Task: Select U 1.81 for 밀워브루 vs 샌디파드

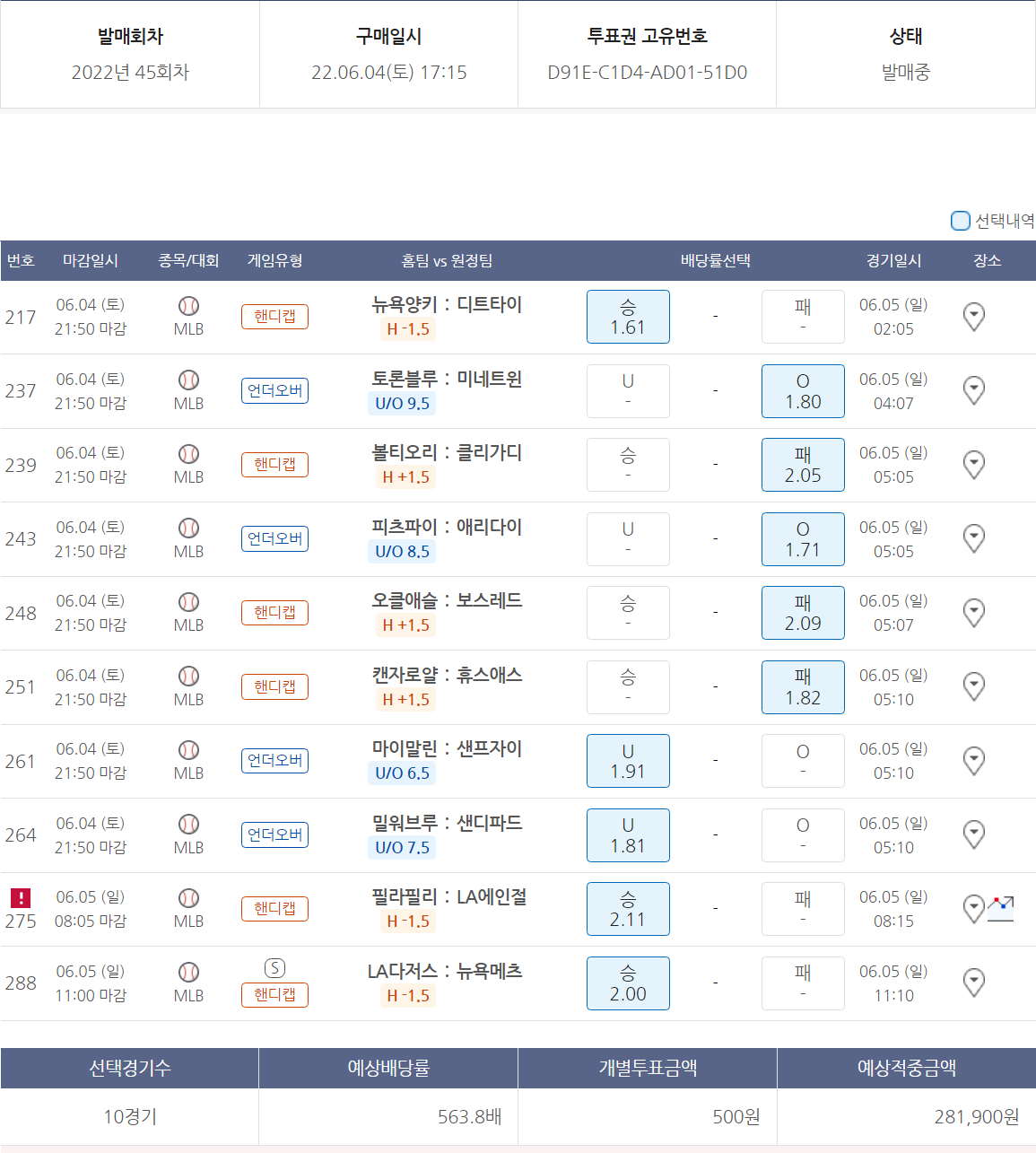Action: click(628, 835)
